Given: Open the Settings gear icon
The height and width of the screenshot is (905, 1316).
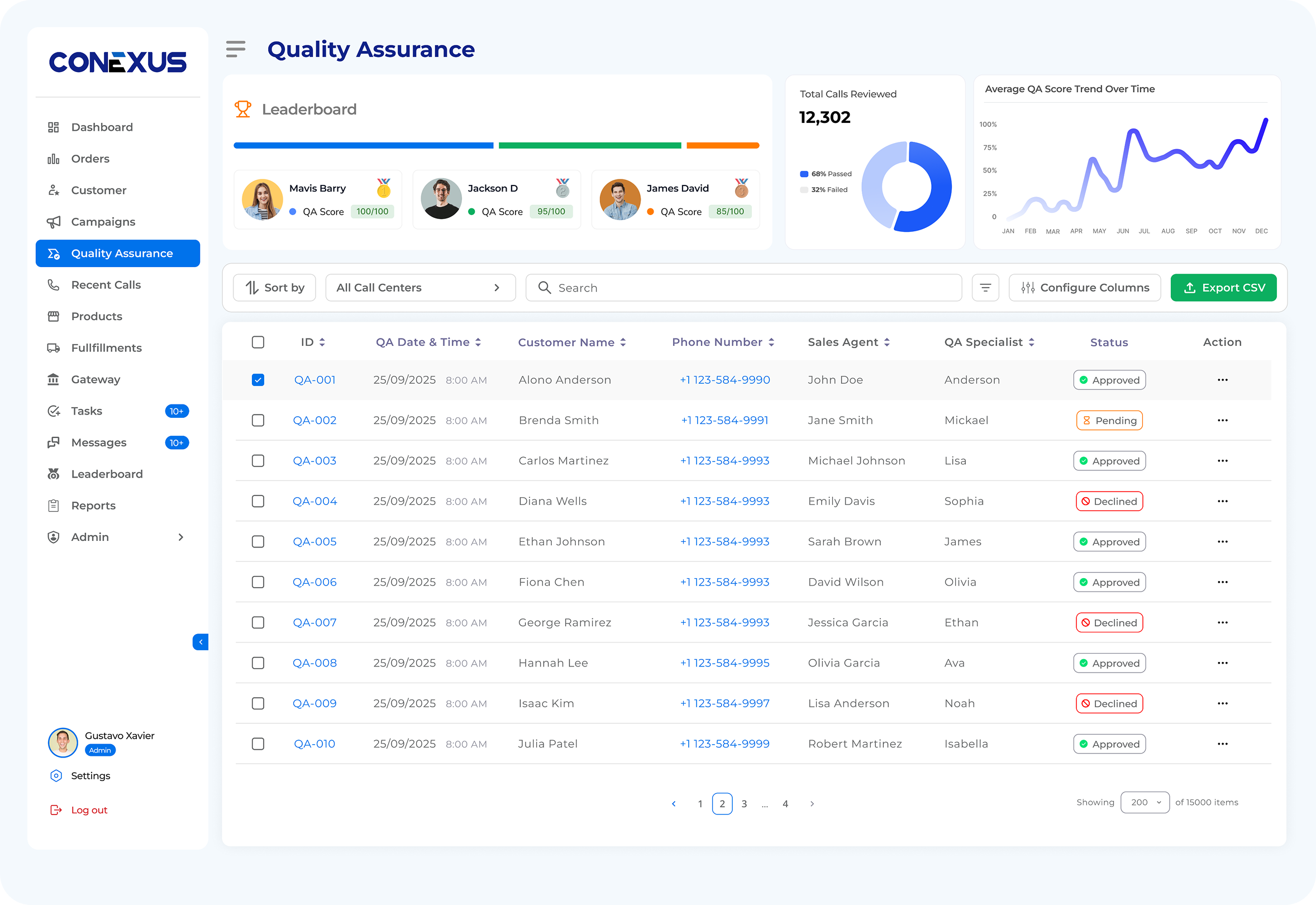Looking at the screenshot, I should coord(55,775).
